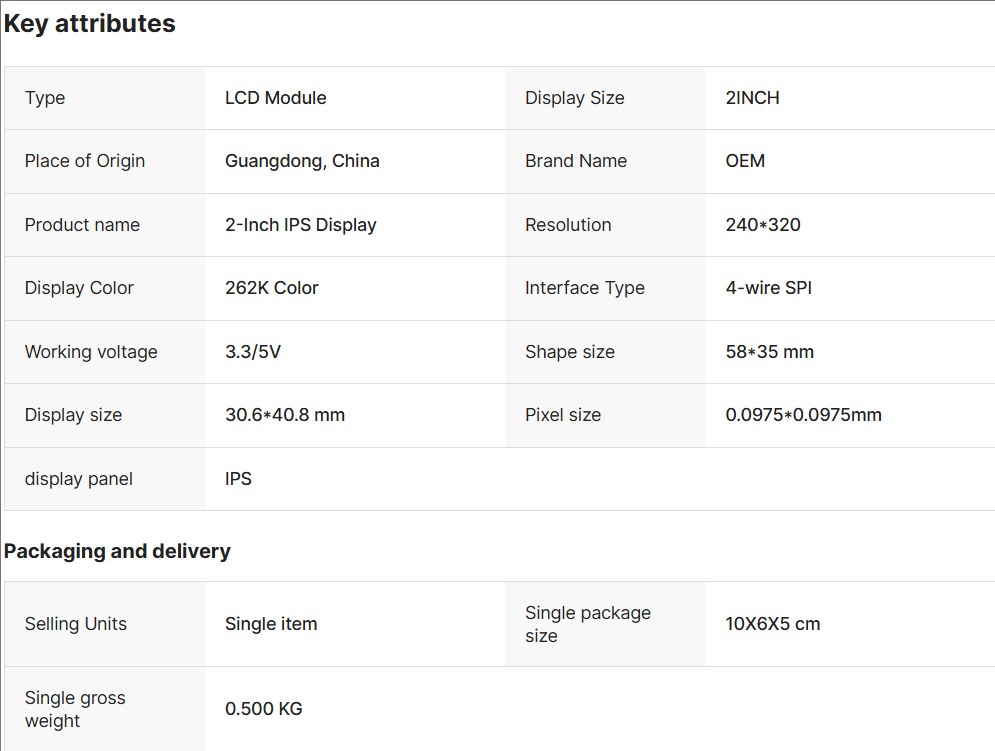Select the Display Size label cell
Screen dimensions: 995x751
(575, 98)
